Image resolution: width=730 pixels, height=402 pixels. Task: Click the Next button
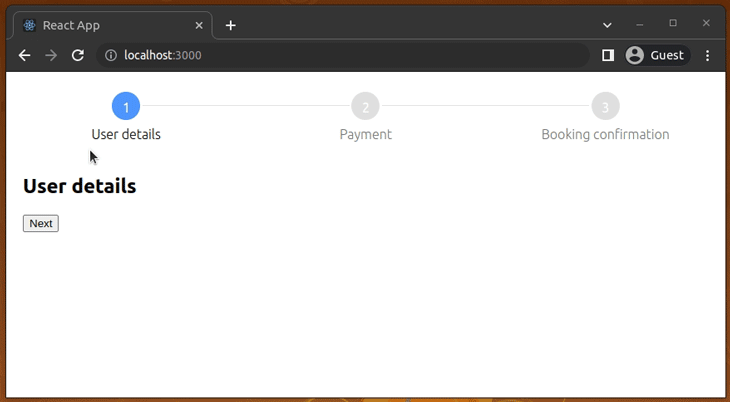coord(41,224)
